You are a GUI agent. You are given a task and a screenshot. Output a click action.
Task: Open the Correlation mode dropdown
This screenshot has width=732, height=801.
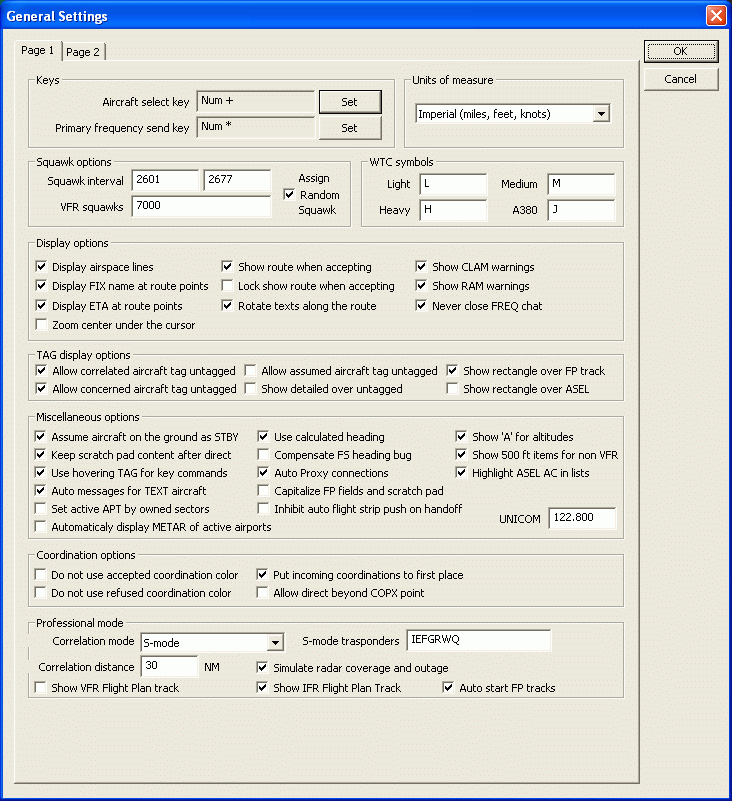click(275, 642)
